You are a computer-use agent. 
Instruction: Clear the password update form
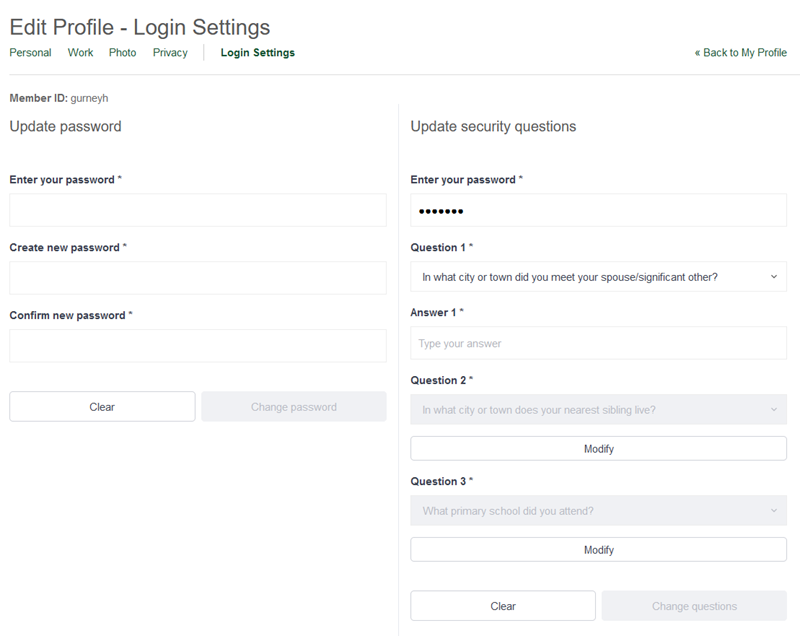coord(101,406)
